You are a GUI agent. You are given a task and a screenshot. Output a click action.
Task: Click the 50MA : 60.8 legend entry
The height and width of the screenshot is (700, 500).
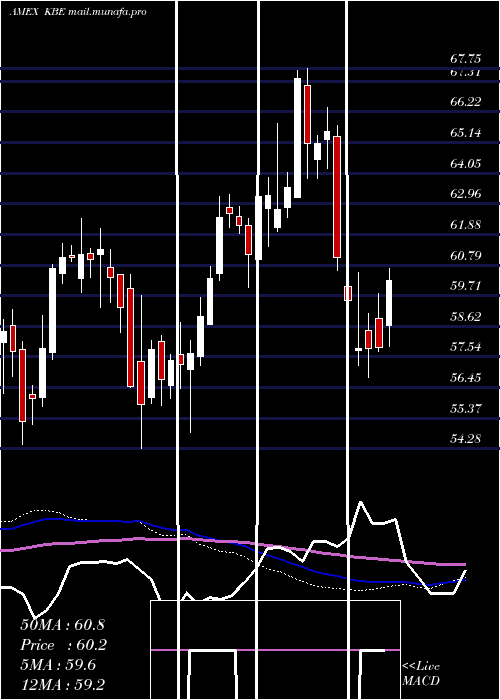(62, 625)
